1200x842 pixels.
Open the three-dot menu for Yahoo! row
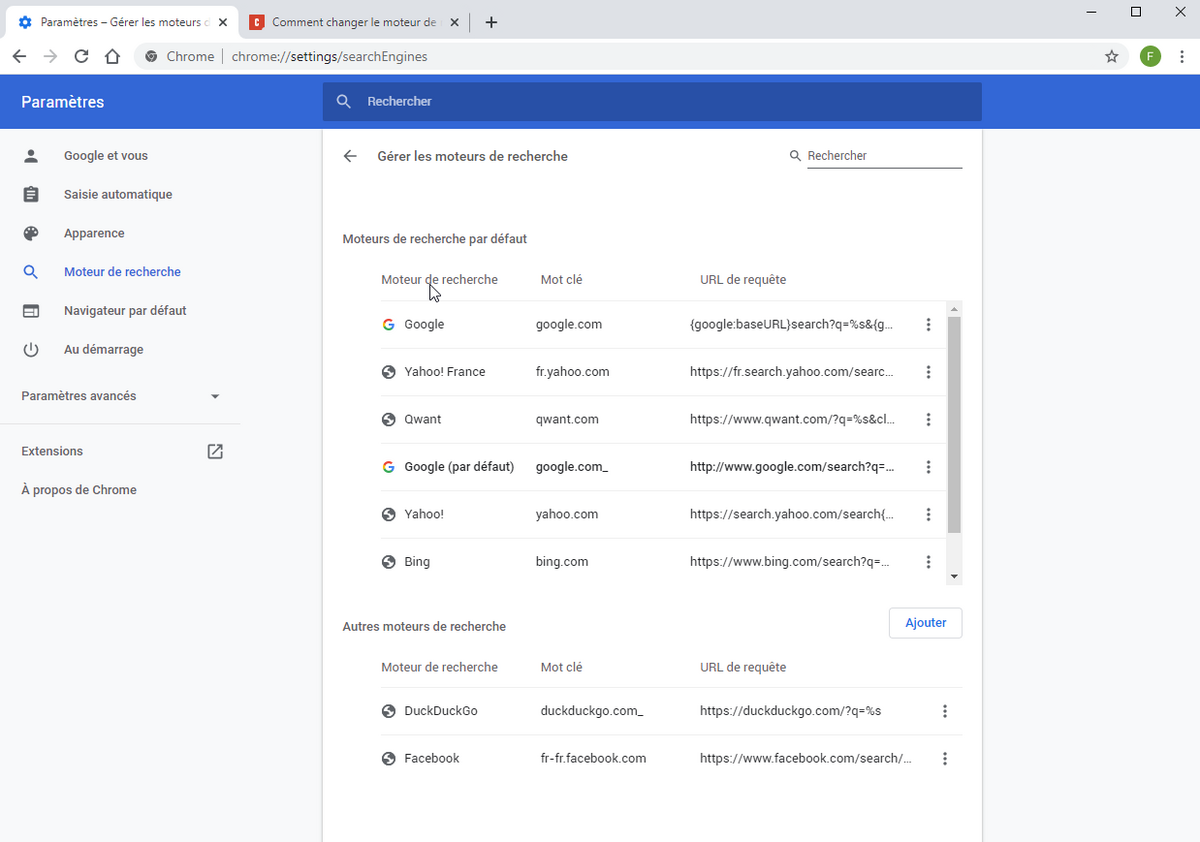[928, 514]
